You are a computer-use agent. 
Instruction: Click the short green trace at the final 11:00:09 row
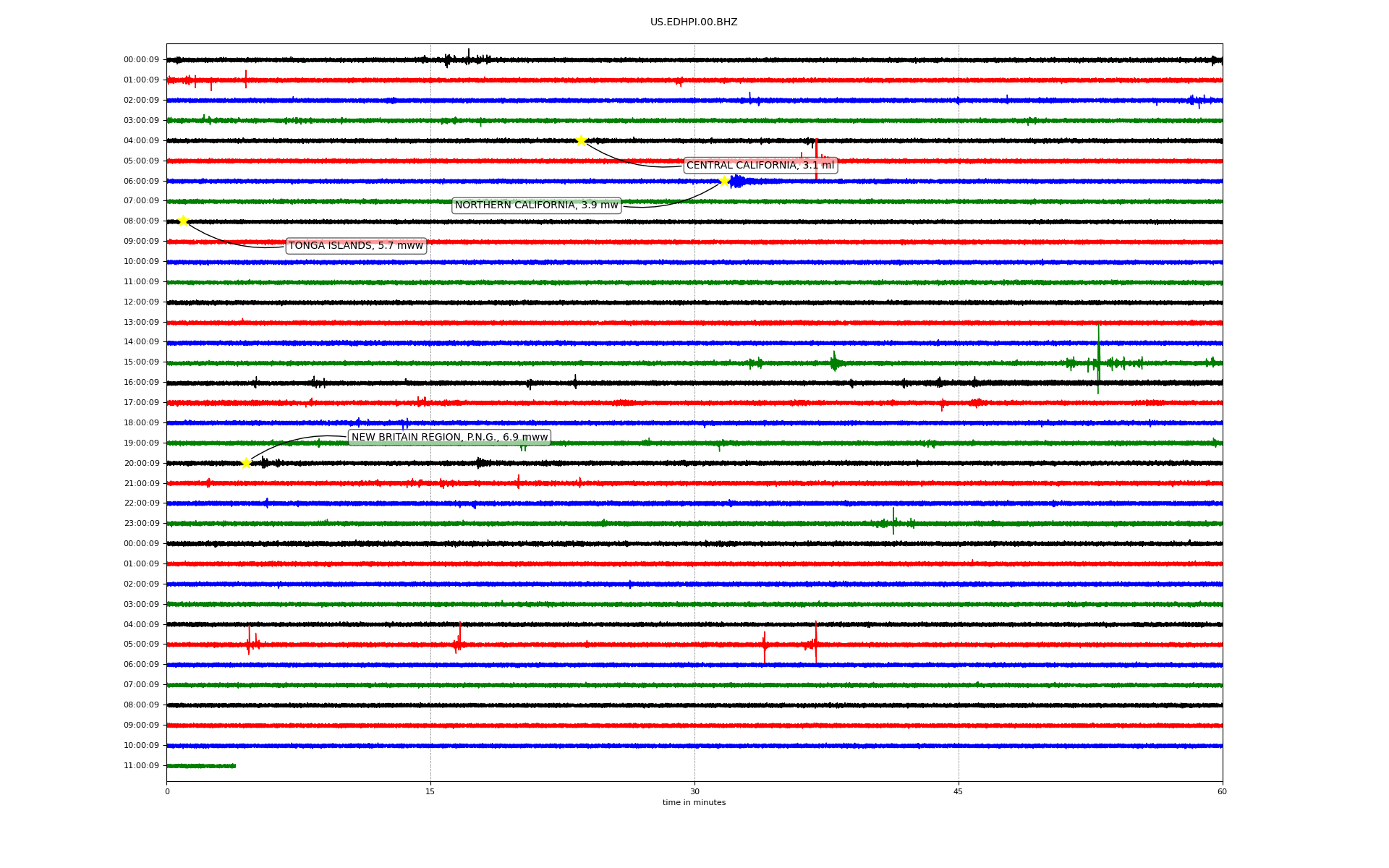[x=201, y=765]
